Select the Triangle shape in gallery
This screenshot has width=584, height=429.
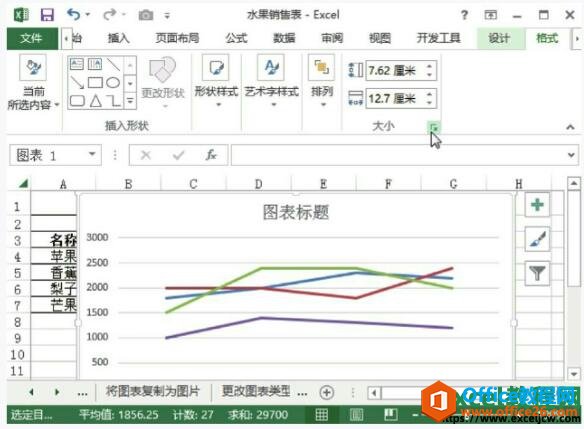95,101
